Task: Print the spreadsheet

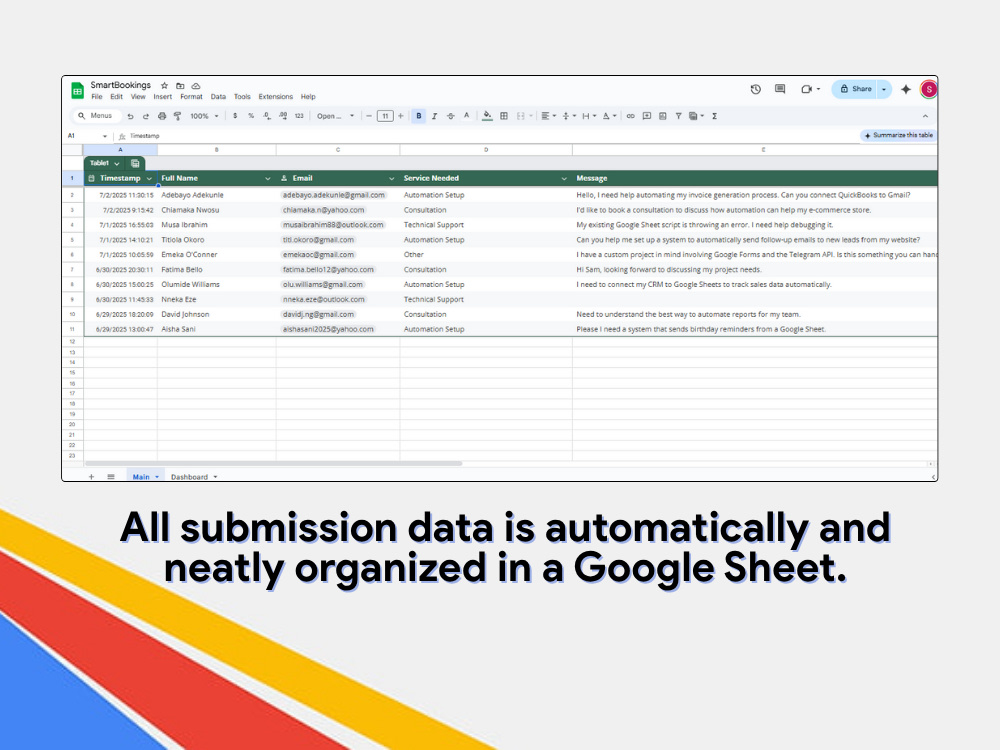Action: point(161,116)
